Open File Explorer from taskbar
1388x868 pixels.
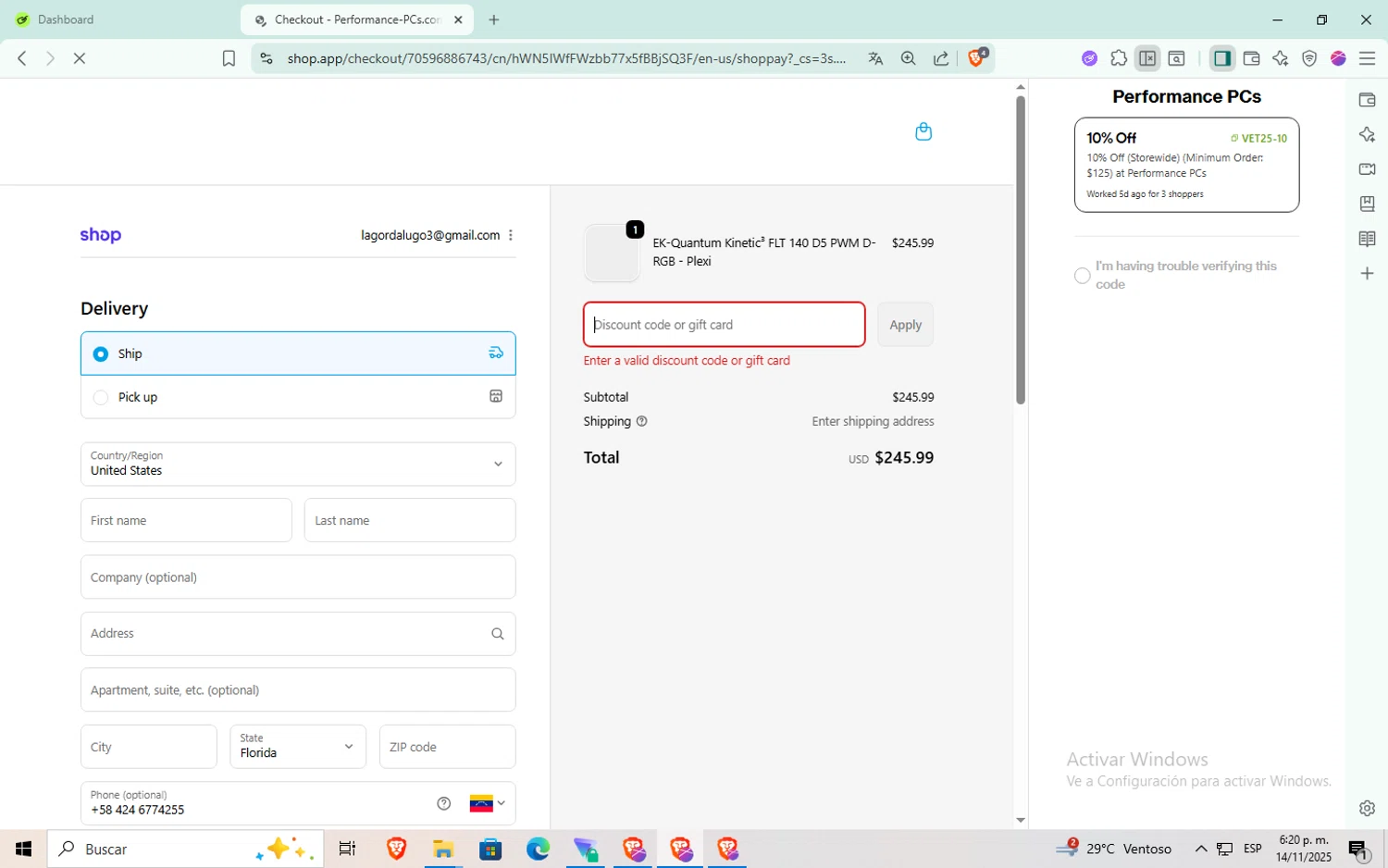pyautogui.click(x=443, y=849)
